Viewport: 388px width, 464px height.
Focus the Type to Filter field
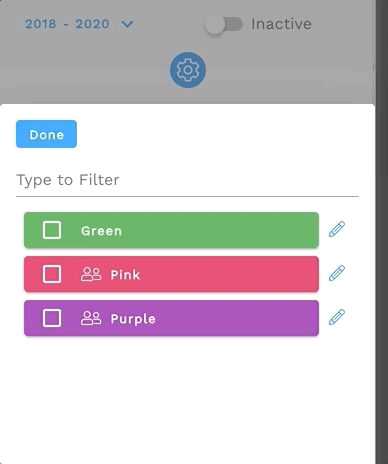(x=187, y=180)
